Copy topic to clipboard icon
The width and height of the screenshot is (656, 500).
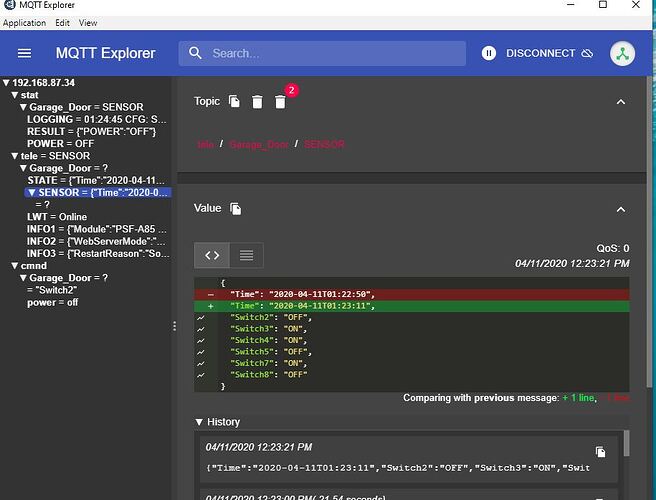coord(234,101)
